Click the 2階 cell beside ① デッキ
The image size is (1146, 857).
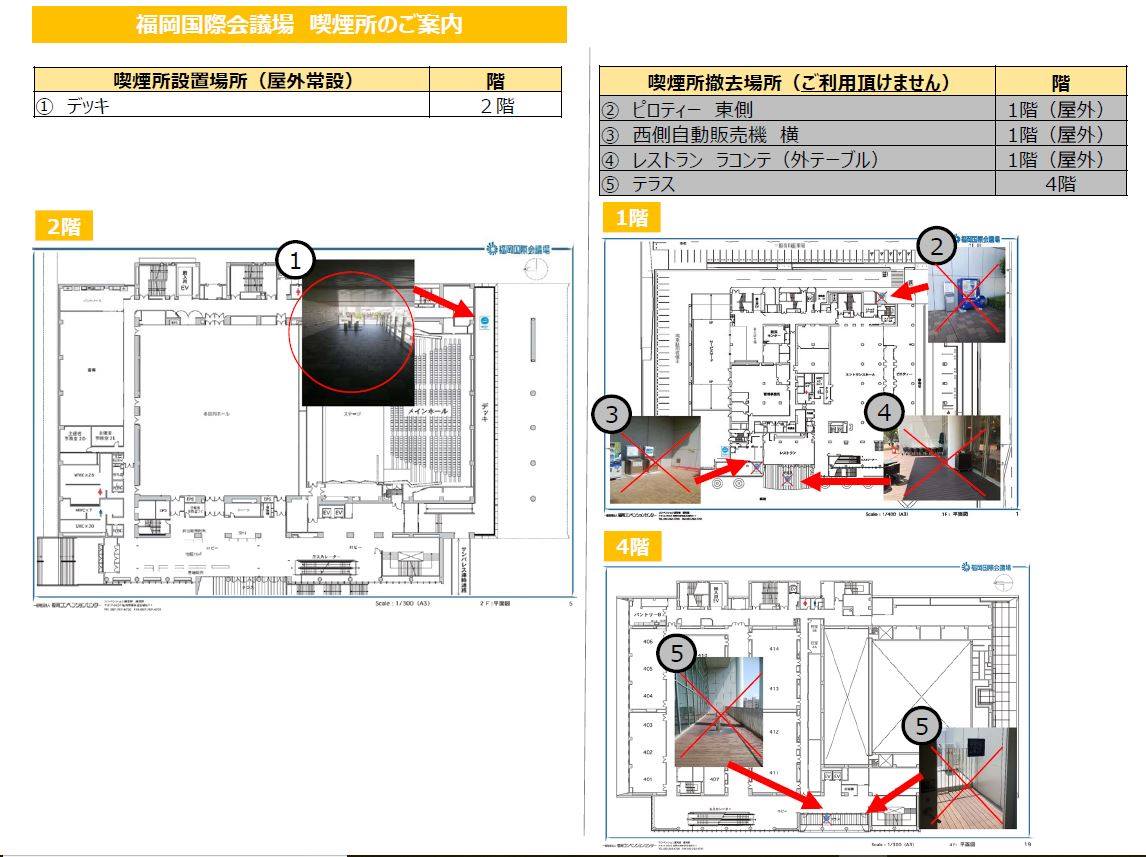point(496,105)
